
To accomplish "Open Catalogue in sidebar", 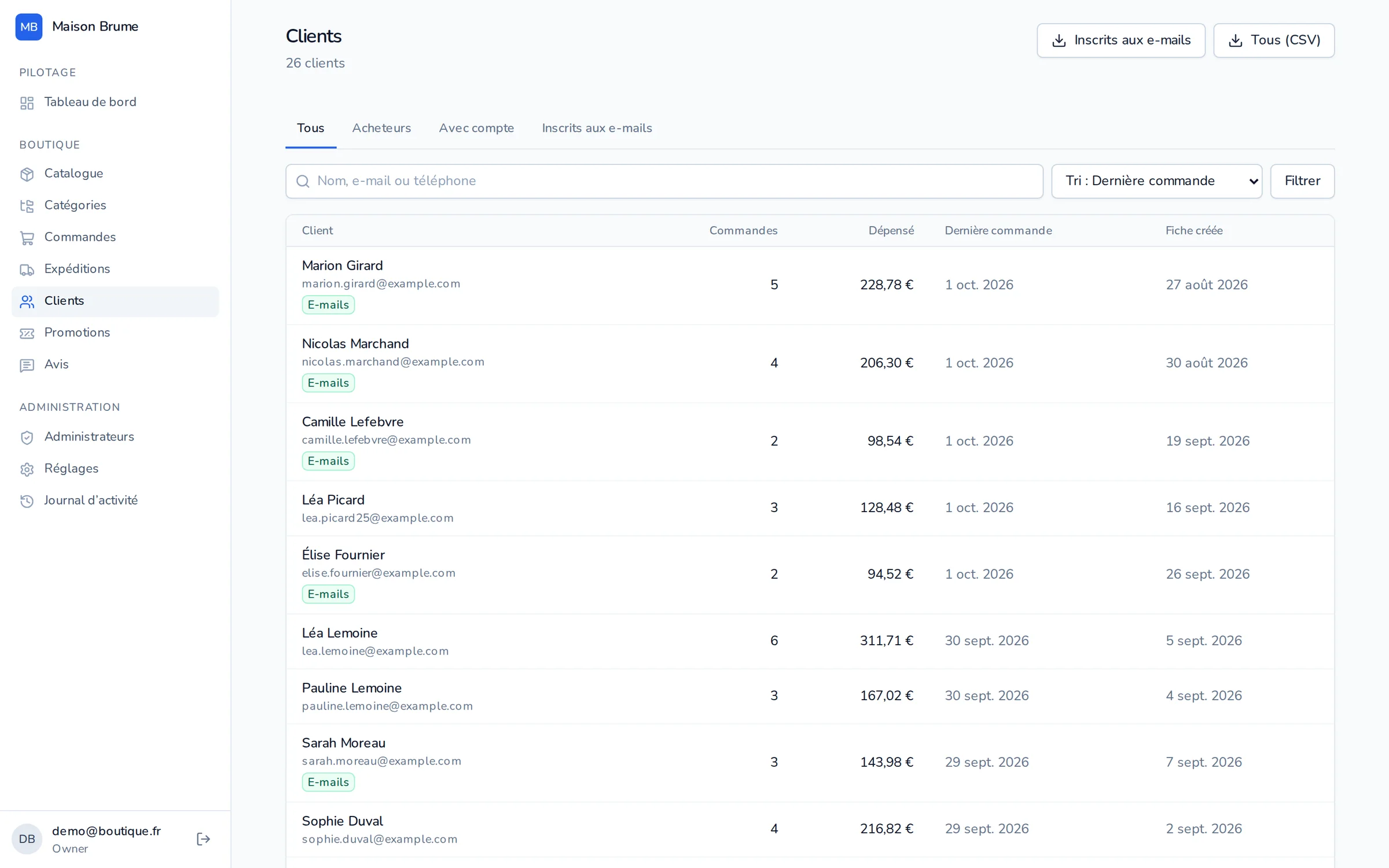I will tap(115, 174).
